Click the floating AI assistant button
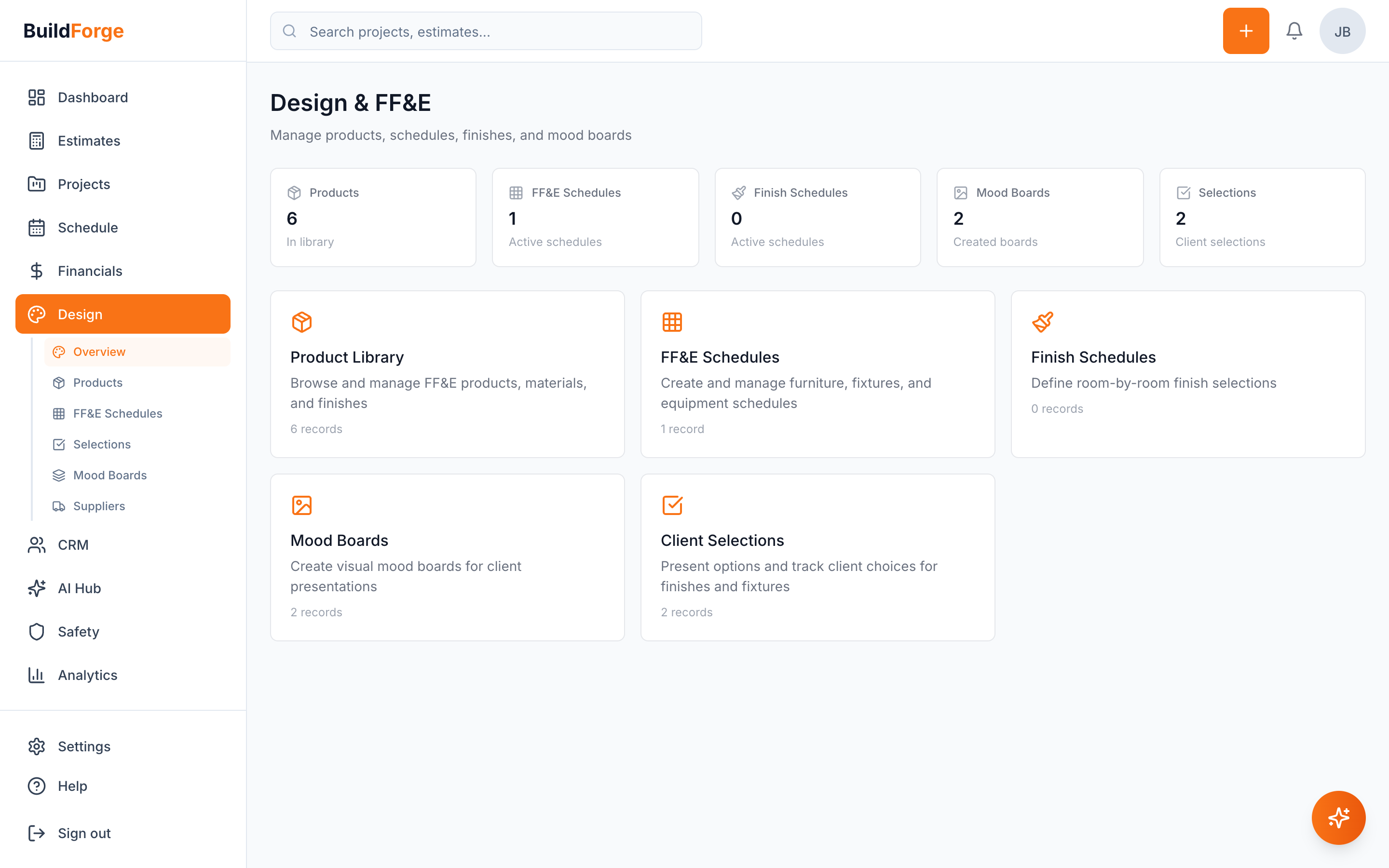The height and width of the screenshot is (868, 1389). pos(1338,817)
